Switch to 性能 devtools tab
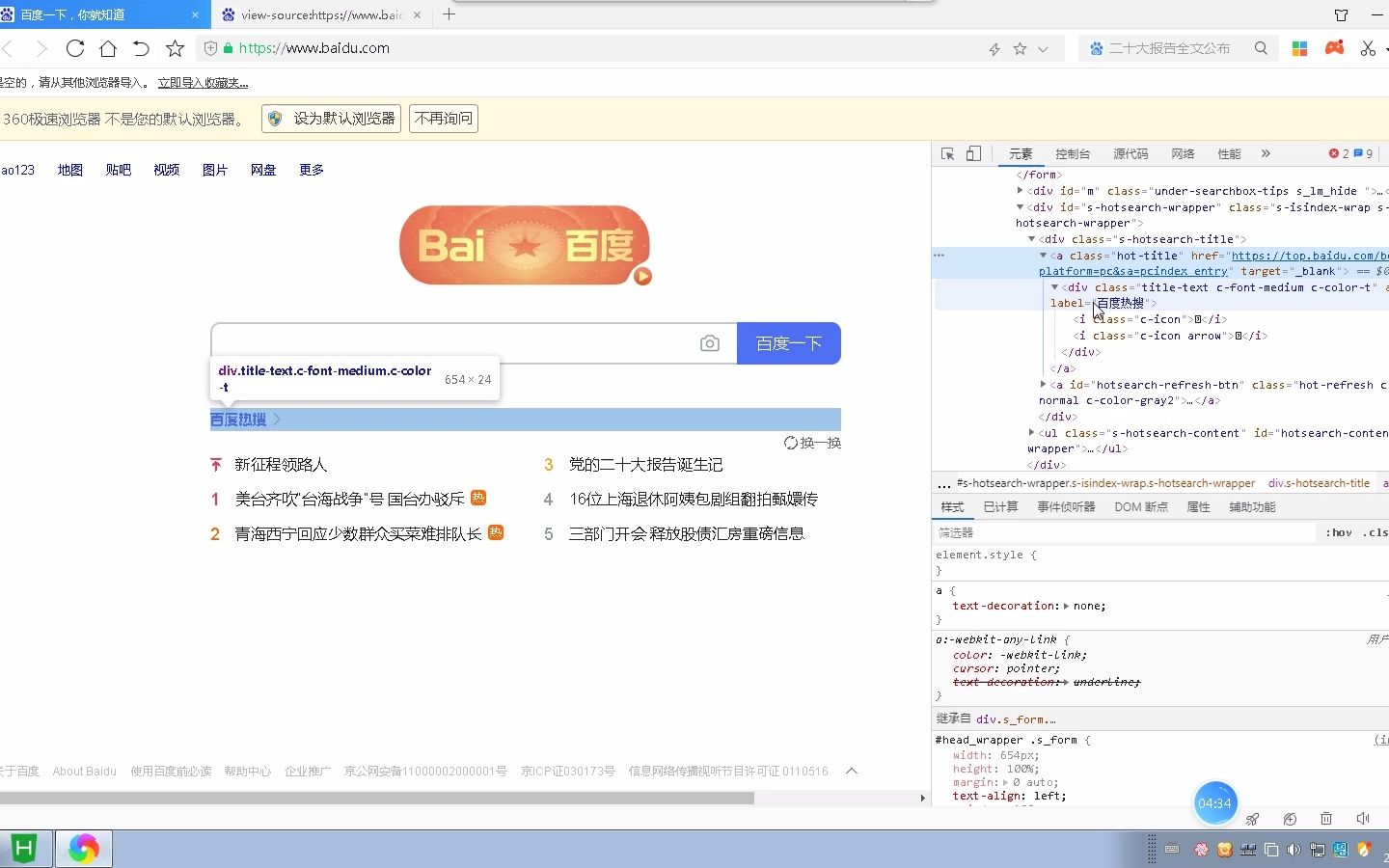The height and width of the screenshot is (868, 1389). click(x=1229, y=154)
